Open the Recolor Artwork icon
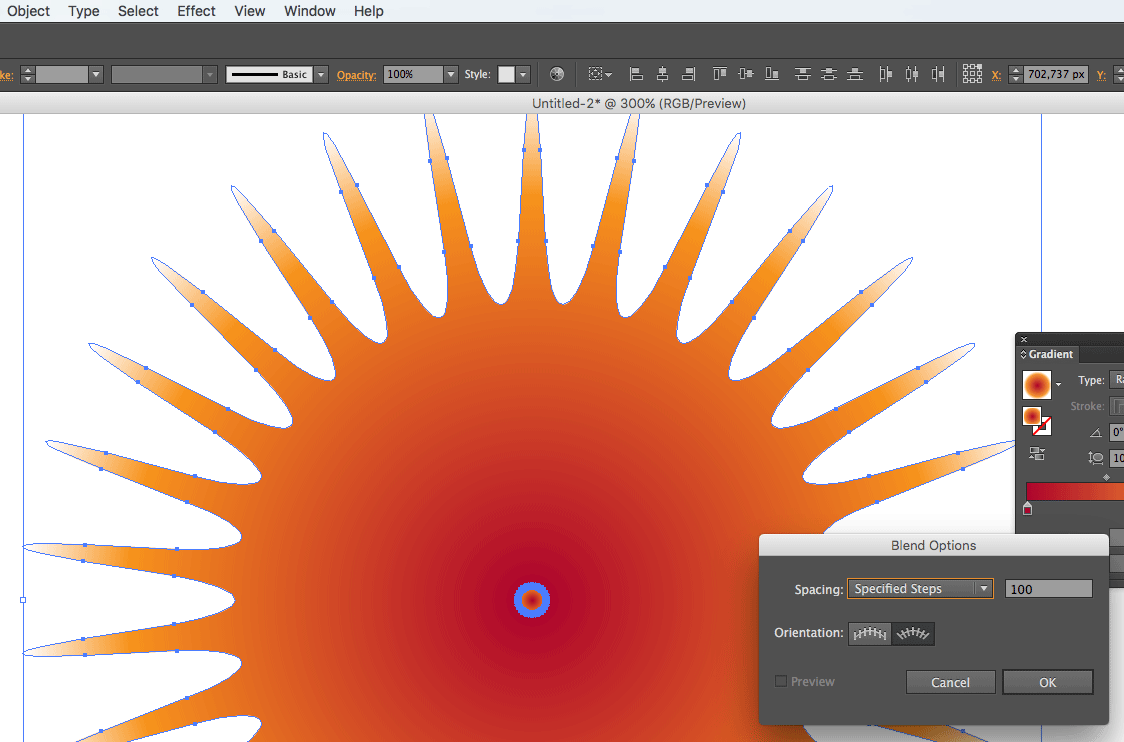This screenshot has height=742, width=1124. pyautogui.click(x=556, y=73)
